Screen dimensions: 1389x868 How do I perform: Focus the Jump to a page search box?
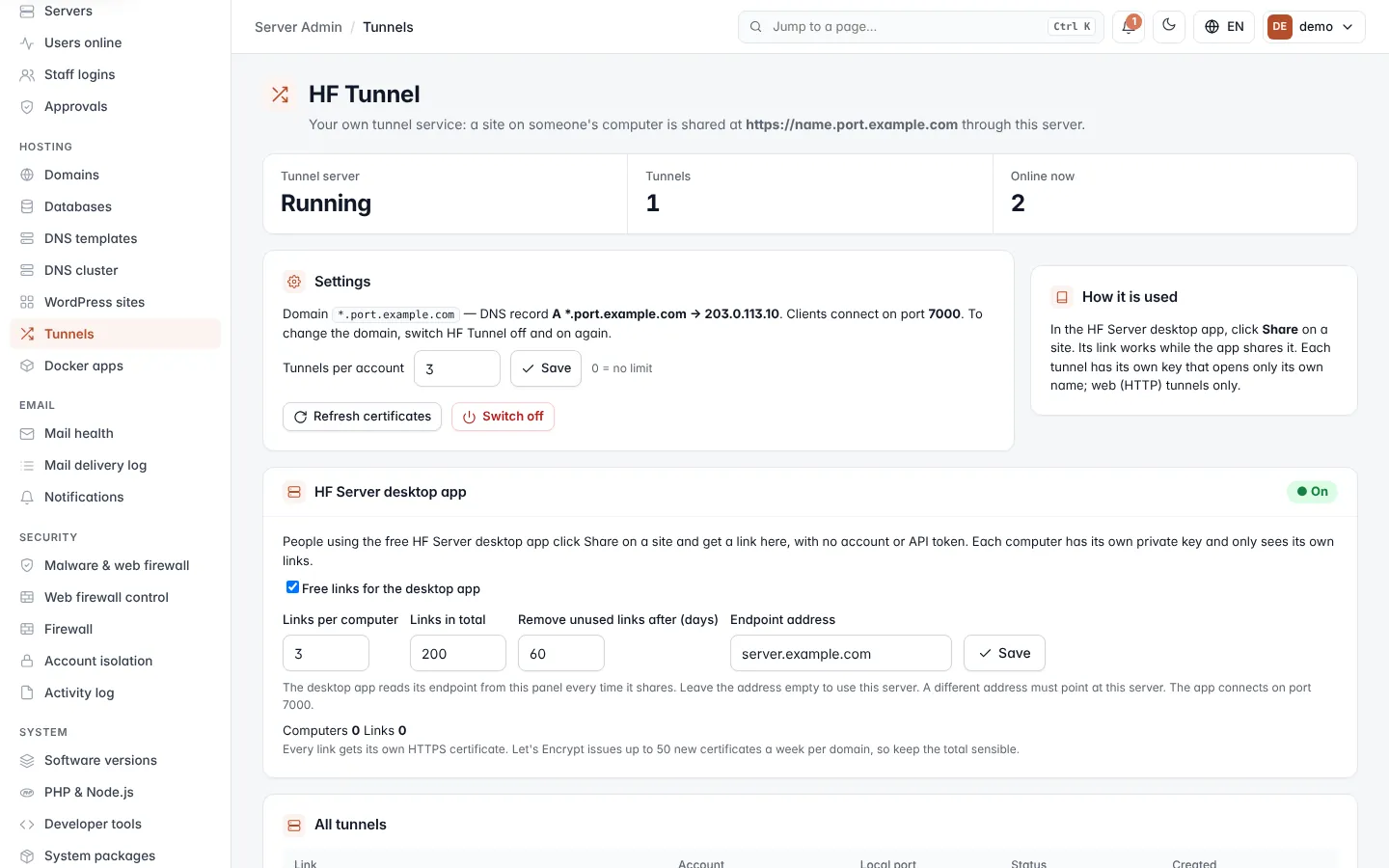(x=921, y=27)
